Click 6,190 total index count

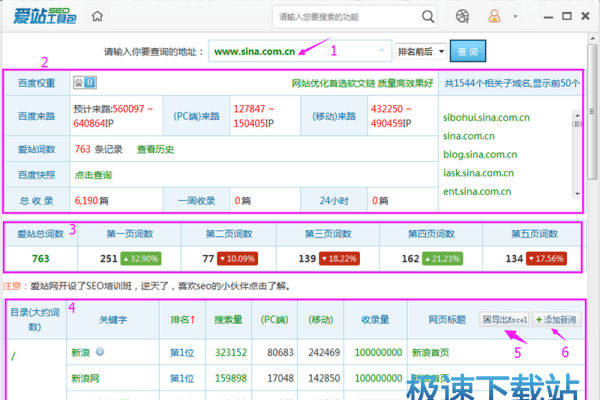86,201
